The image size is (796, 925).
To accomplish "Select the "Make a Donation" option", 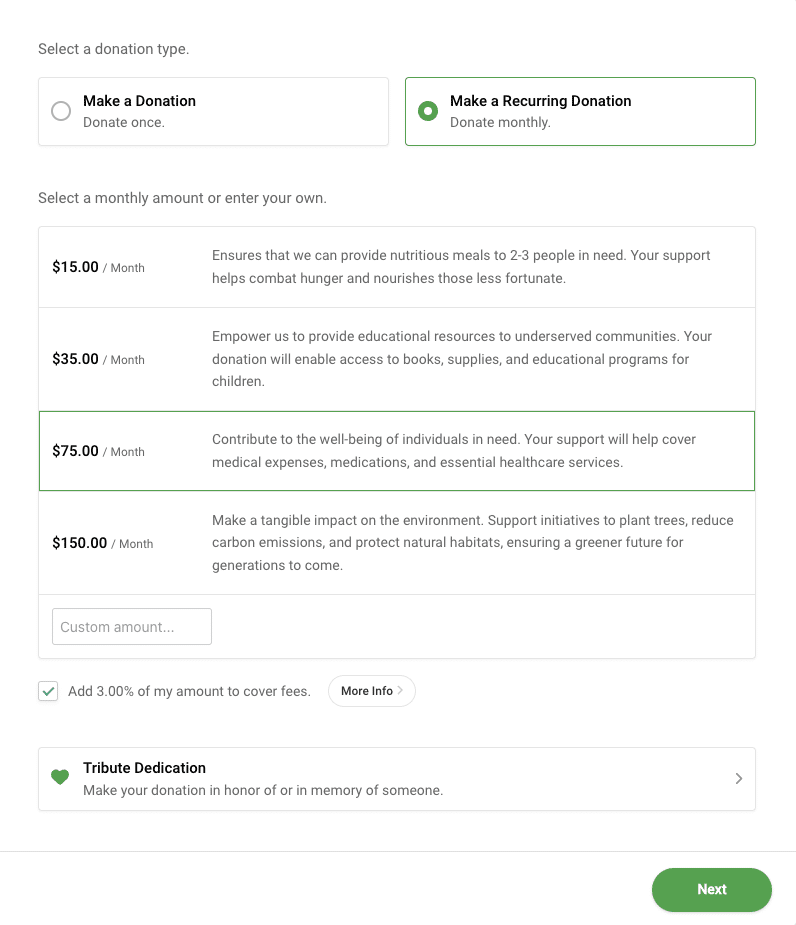I will point(213,111).
